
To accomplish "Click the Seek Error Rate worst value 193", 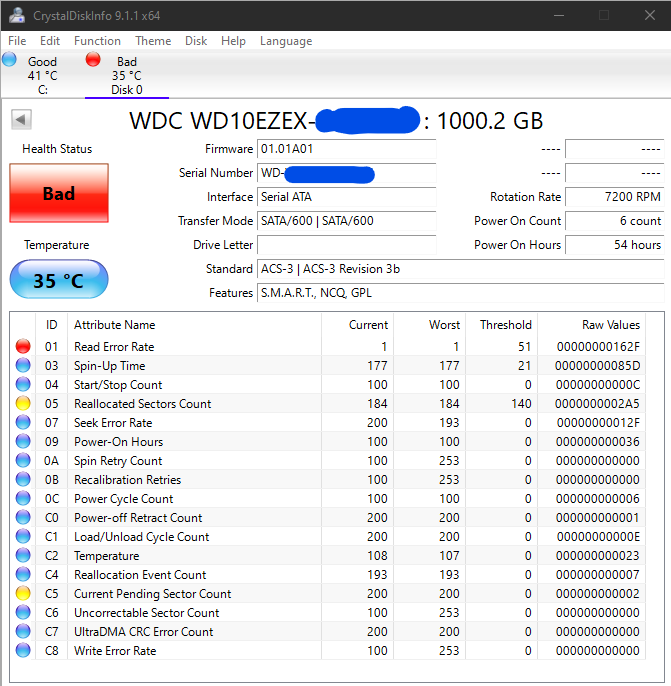I will click(x=449, y=423).
